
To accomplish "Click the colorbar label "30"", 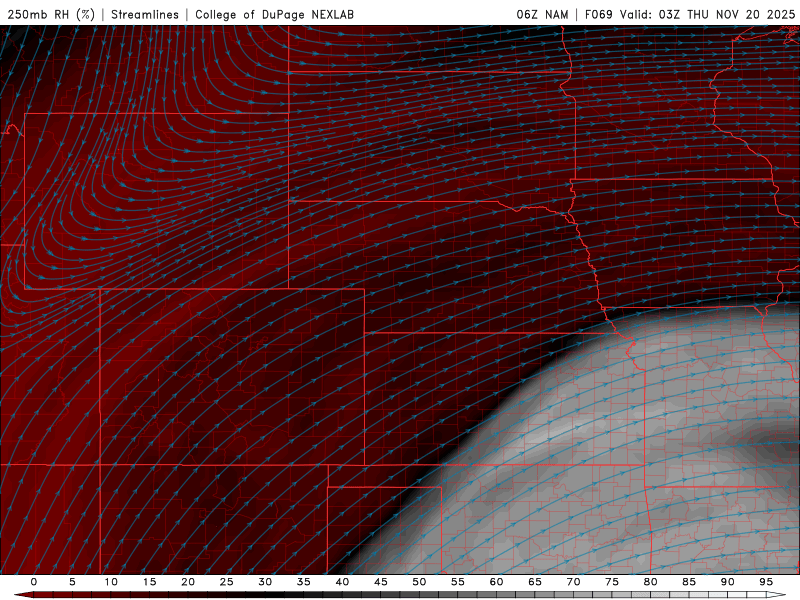I will tap(265, 582).
